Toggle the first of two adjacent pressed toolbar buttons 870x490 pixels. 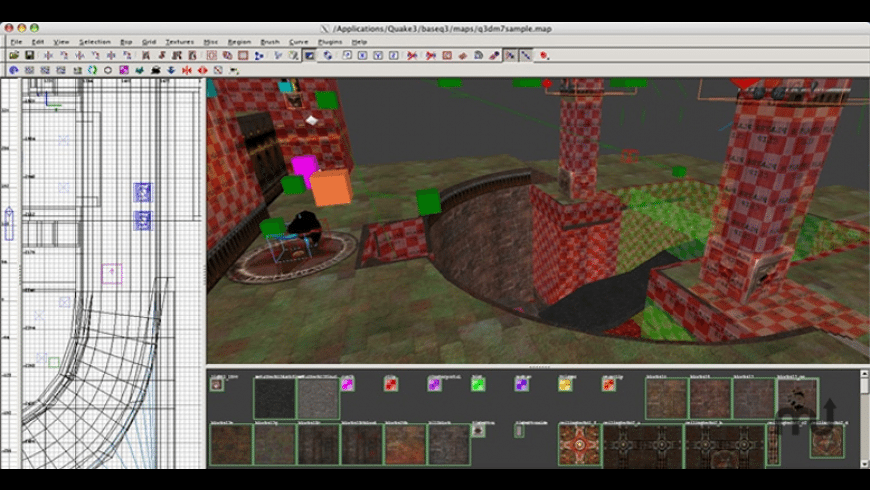(x=510, y=56)
